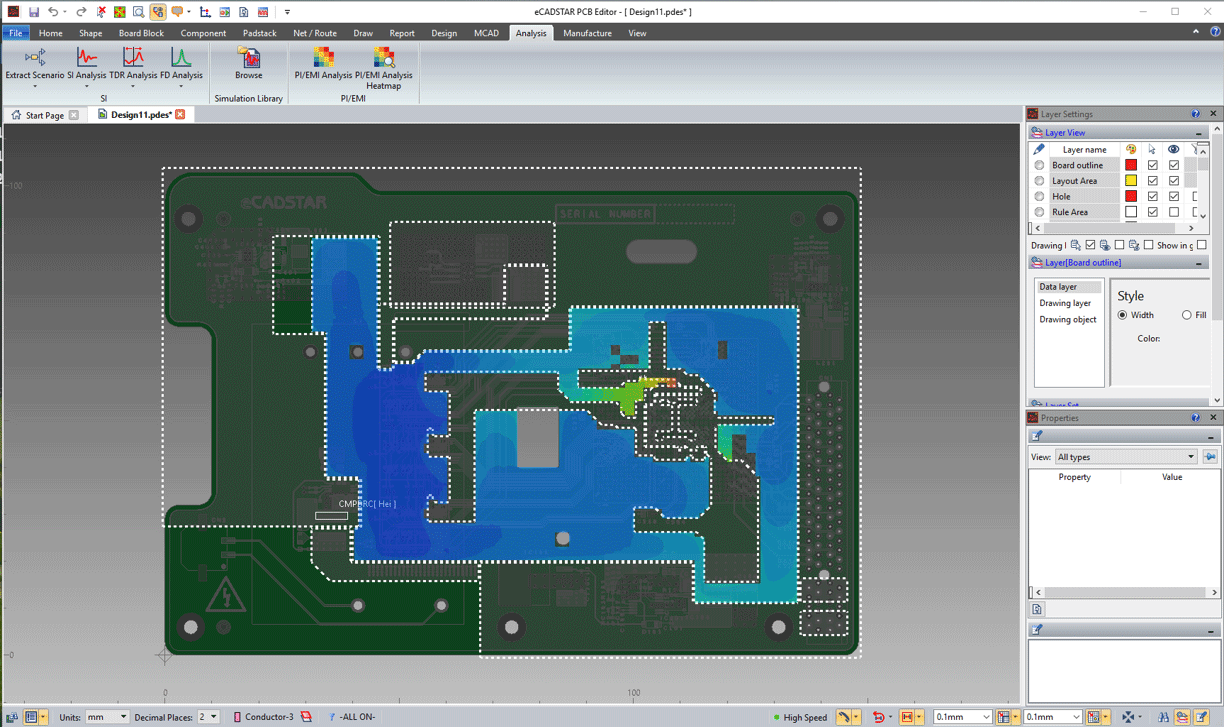Click the Layer Settings help icon
Screen dimensions: 1224x727
click(1196, 114)
